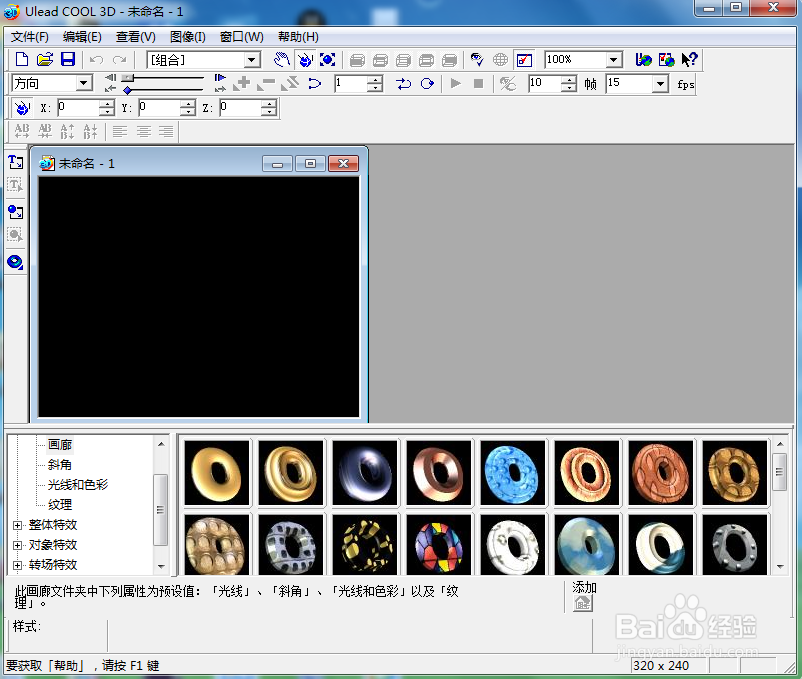
Task: Choose the dark chrome ring thumbnail
Action: (x=365, y=473)
